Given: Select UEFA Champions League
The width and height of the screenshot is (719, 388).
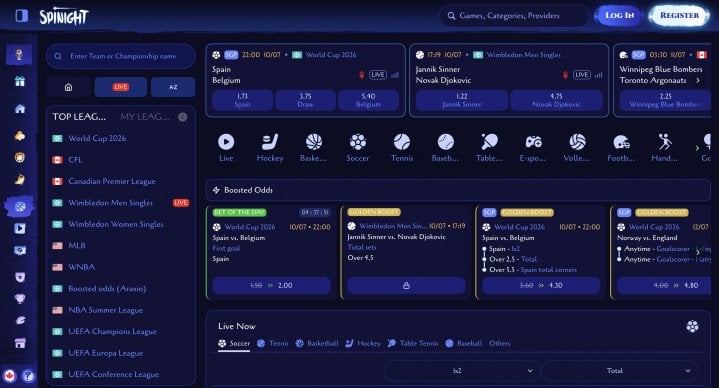Looking at the screenshot, I should point(121,331).
